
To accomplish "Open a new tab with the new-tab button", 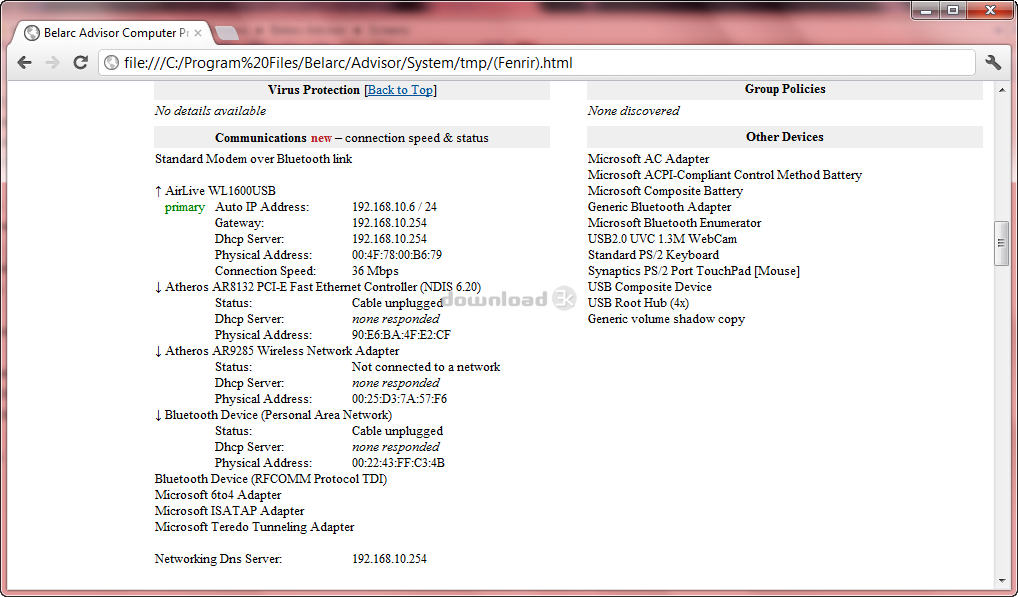I will coord(226,33).
